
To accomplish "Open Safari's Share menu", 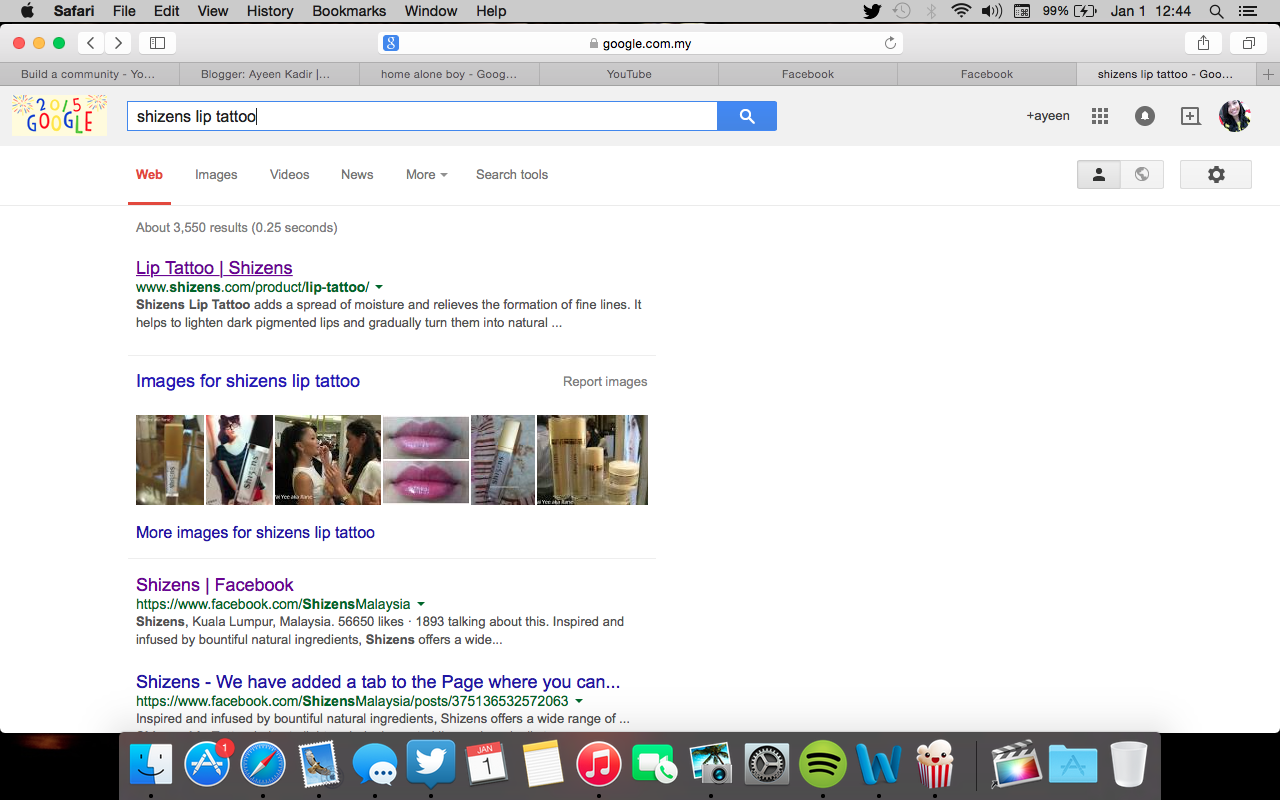I will [x=1203, y=43].
